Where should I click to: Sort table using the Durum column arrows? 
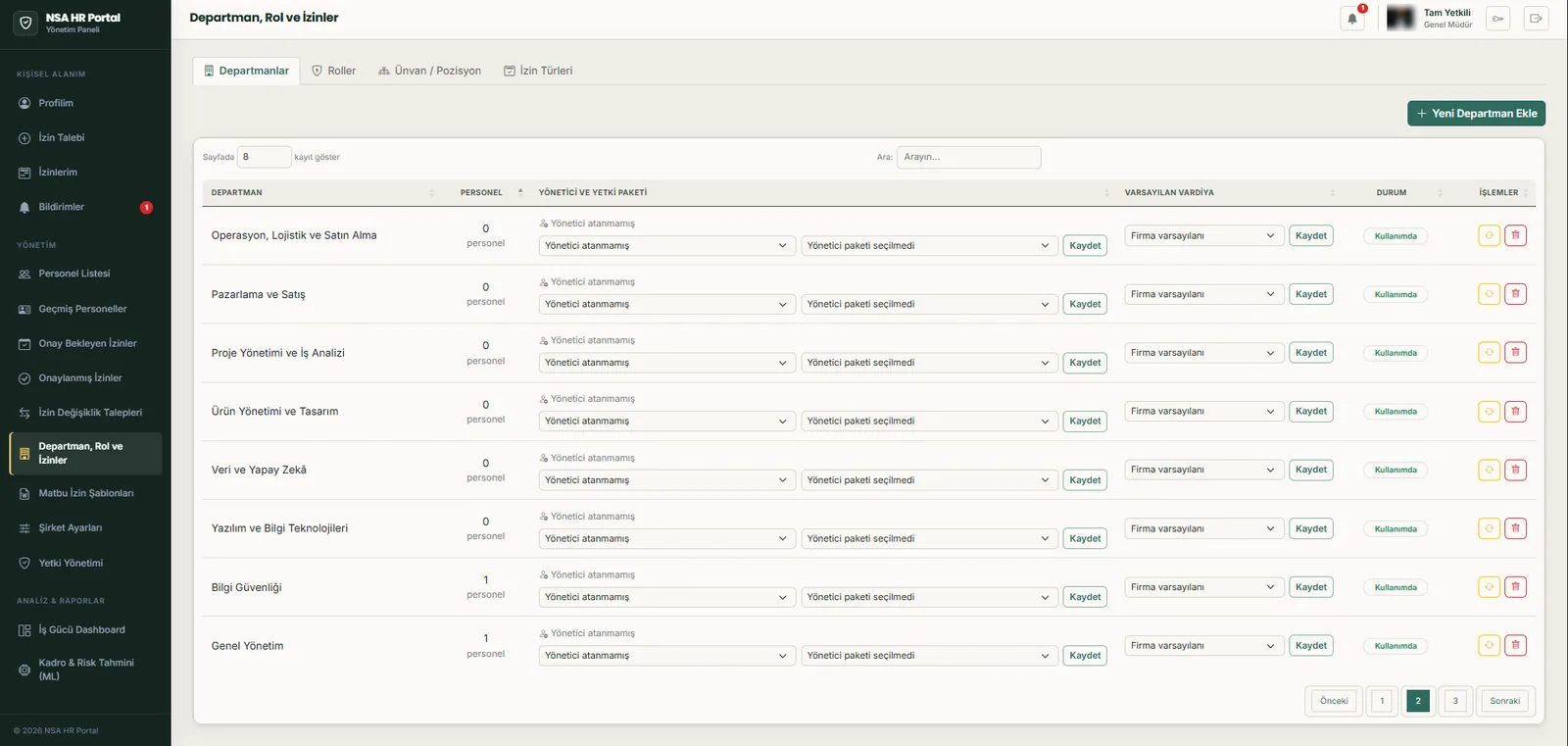click(x=1440, y=193)
